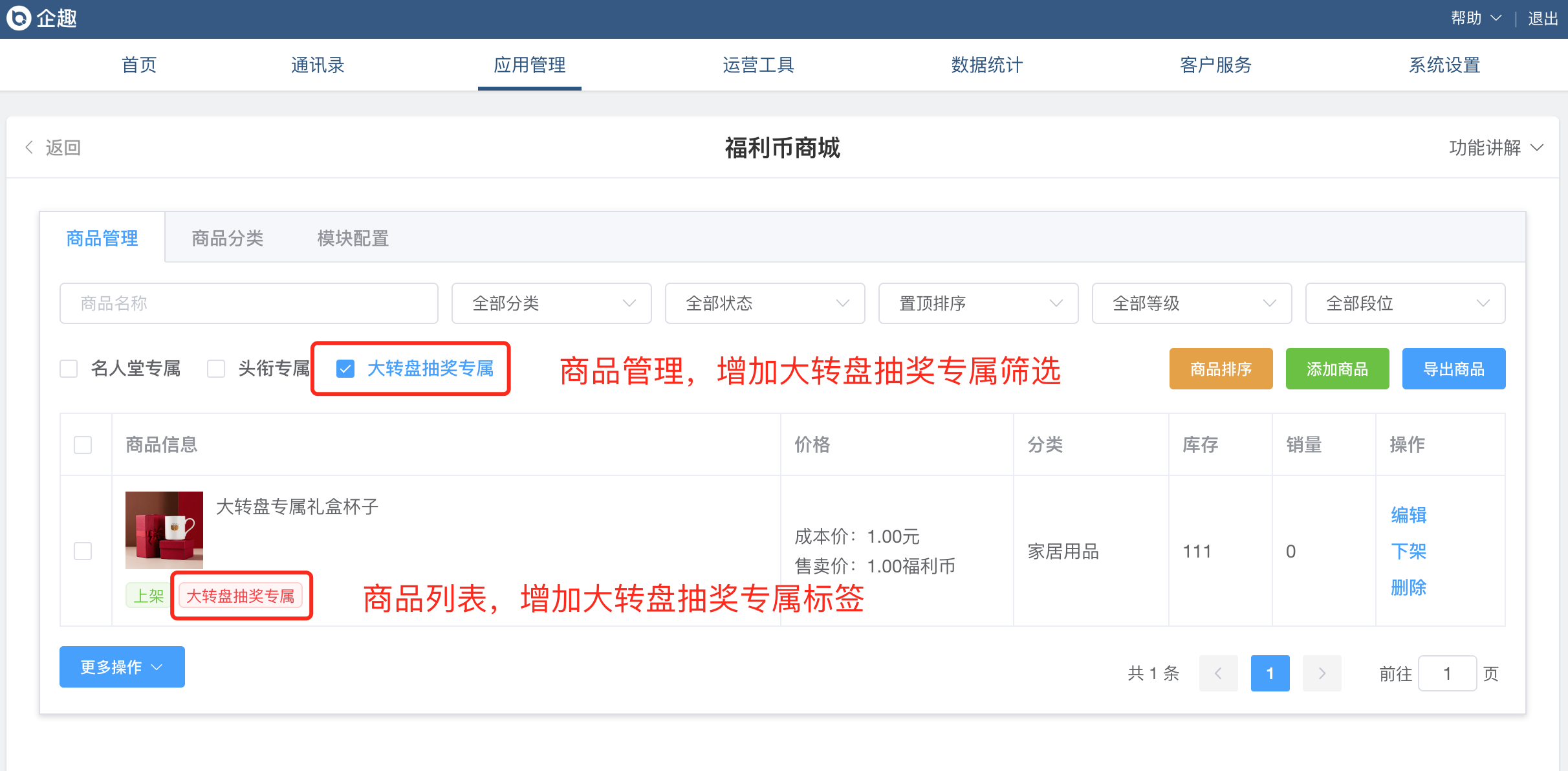Click the 商品名称 search field
Screen dimensions: 1568x771
point(248,303)
